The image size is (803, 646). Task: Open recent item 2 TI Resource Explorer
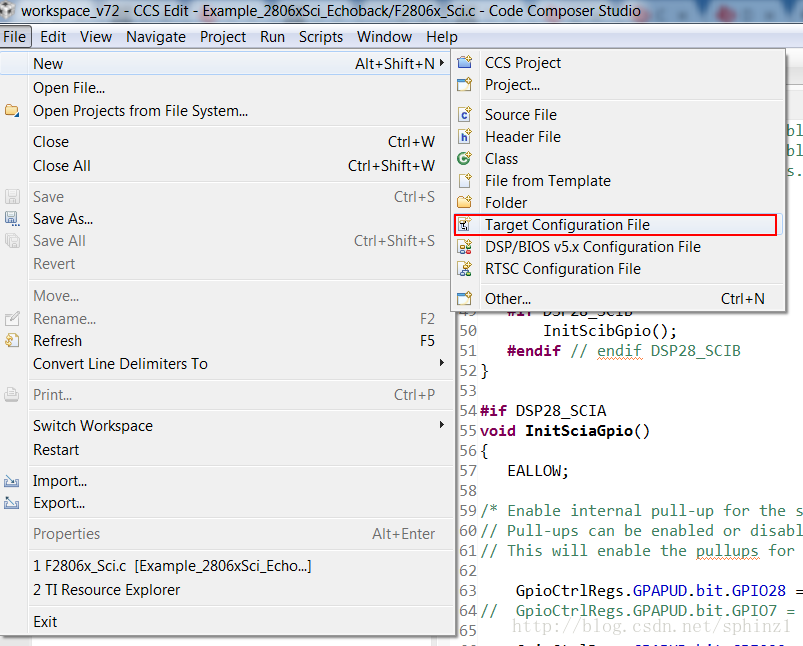tap(227, 590)
